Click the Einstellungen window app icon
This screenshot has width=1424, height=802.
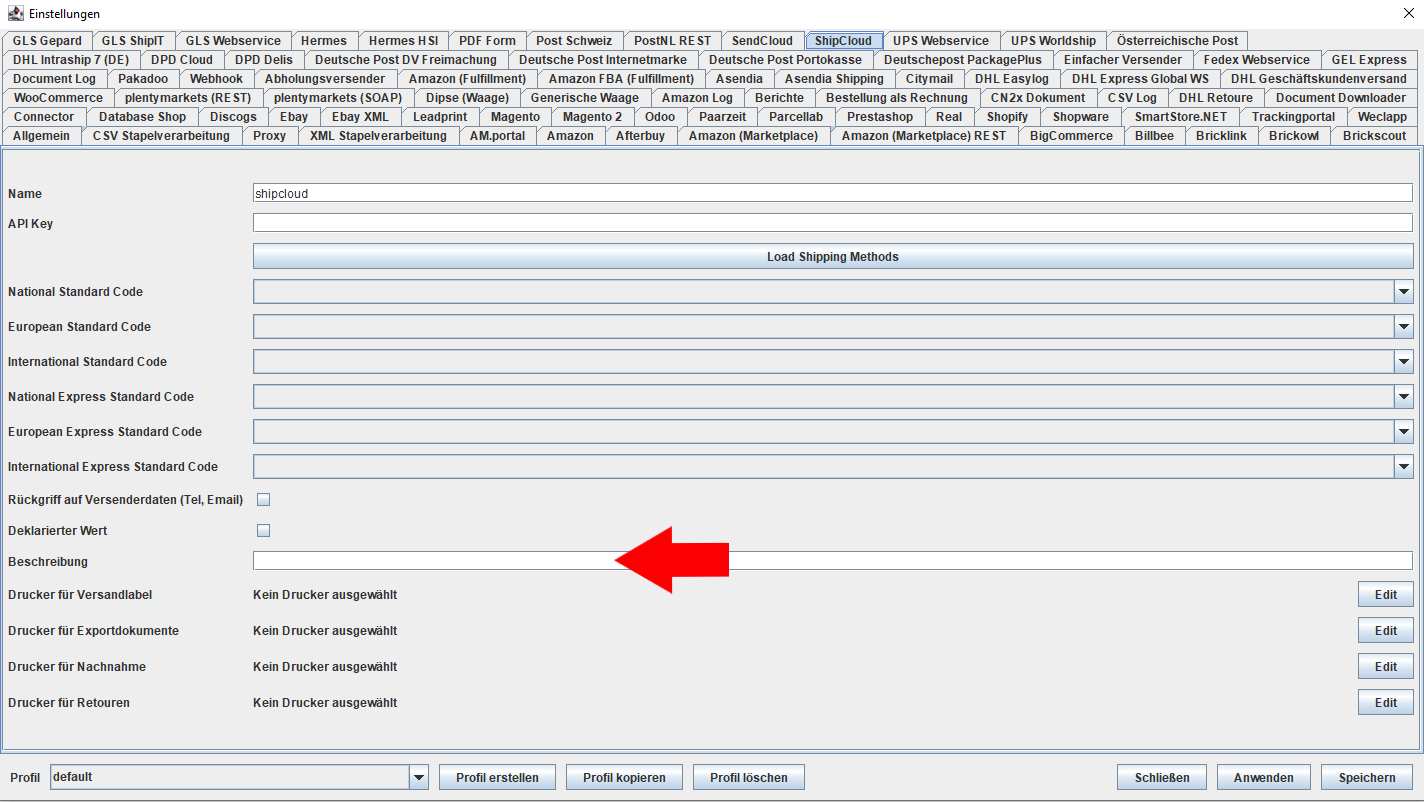[x=15, y=13]
